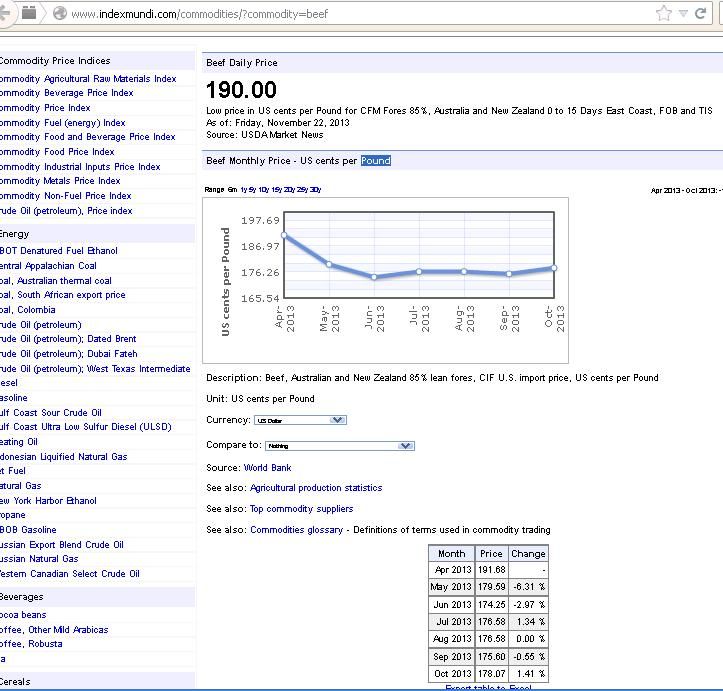This screenshot has height=691, width=723.
Task: Open Crude Oil (petroleum), Price index link
Action: (x=66, y=211)
